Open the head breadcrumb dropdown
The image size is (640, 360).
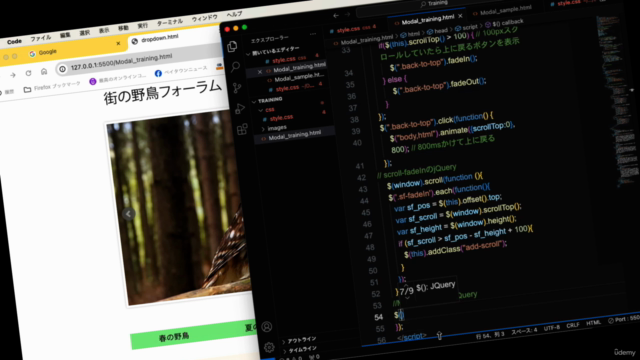point(437,31)
